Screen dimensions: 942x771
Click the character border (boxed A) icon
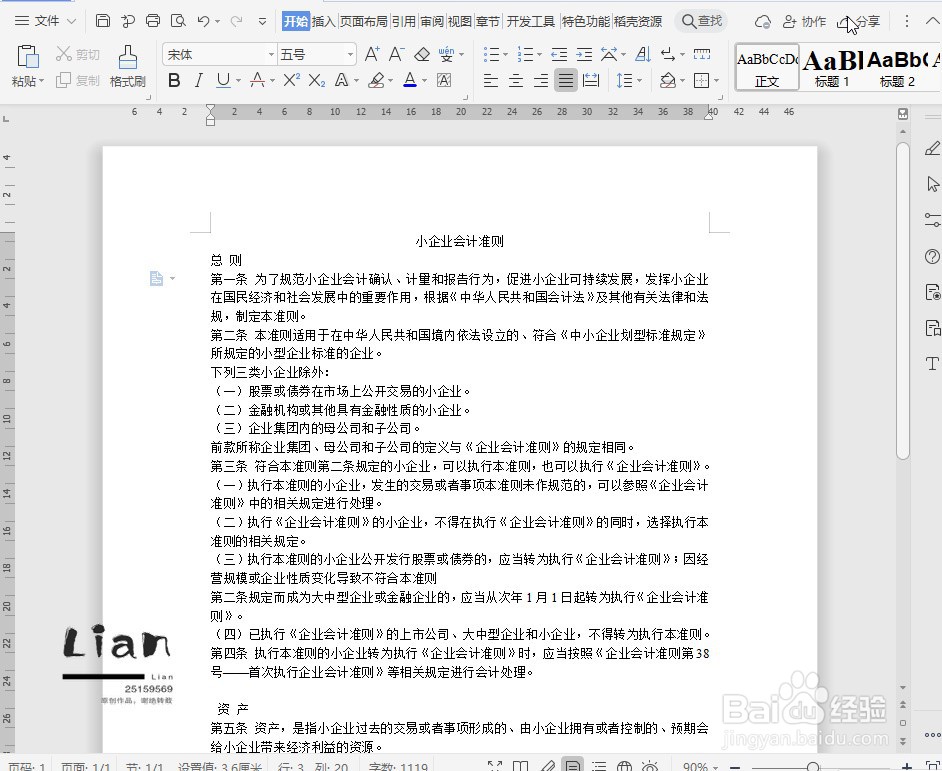(444, 80)
